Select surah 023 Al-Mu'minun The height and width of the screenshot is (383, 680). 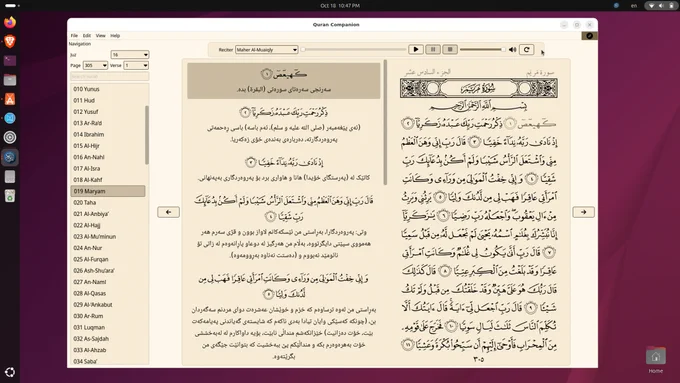tap(108, 236)
